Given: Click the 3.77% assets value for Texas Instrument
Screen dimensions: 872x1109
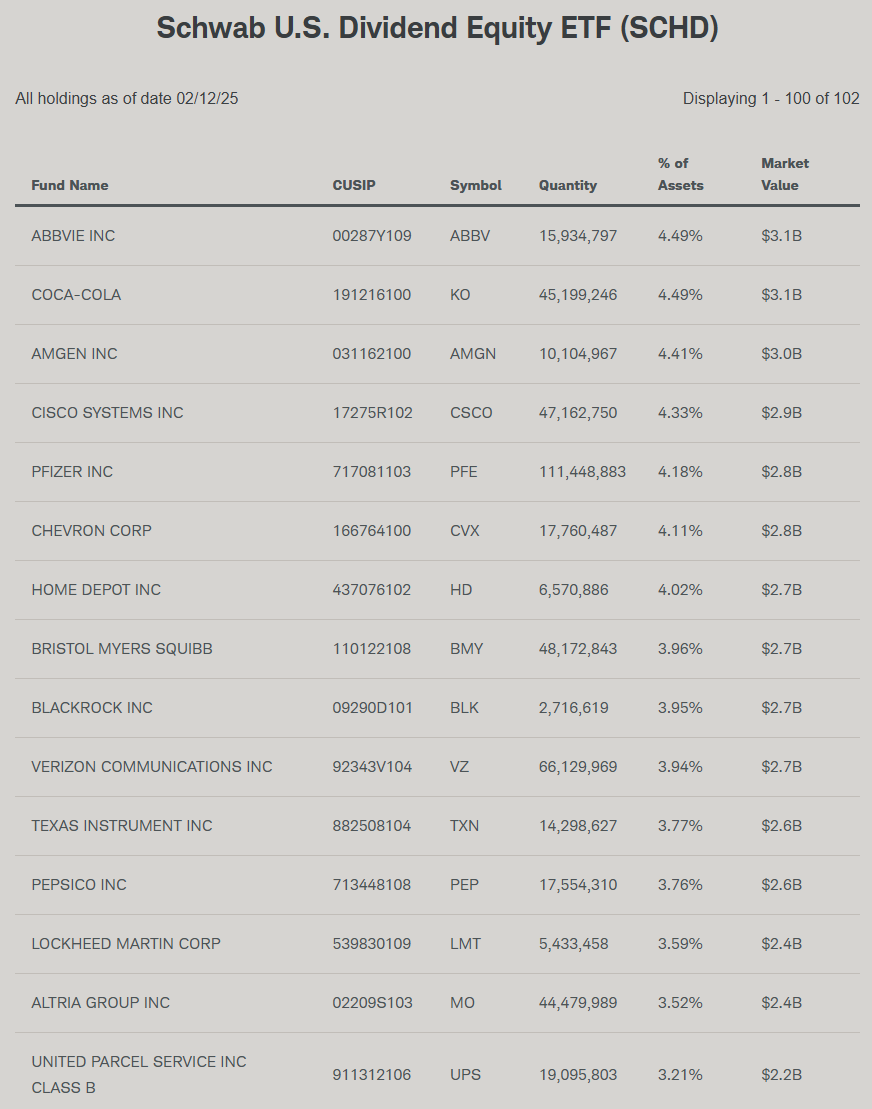Looking at the screenshot, I should click(680, 825).
